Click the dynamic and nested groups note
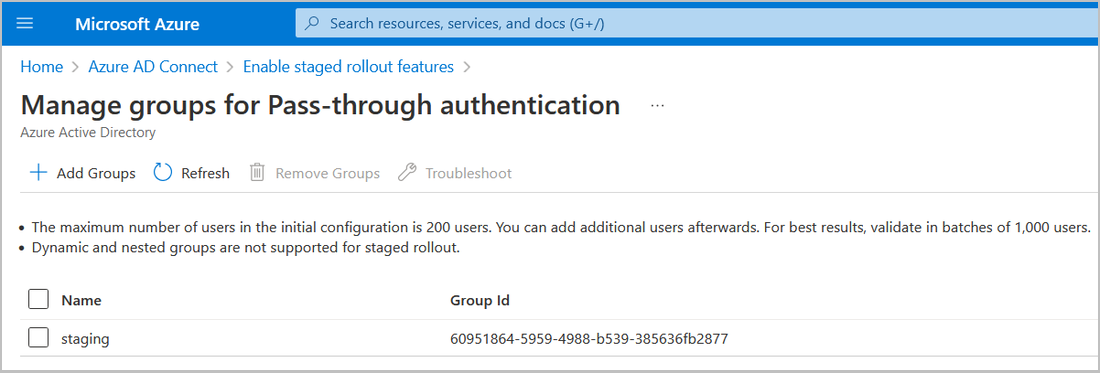The height and width of the screenshot is (373, 1100). 246,247
